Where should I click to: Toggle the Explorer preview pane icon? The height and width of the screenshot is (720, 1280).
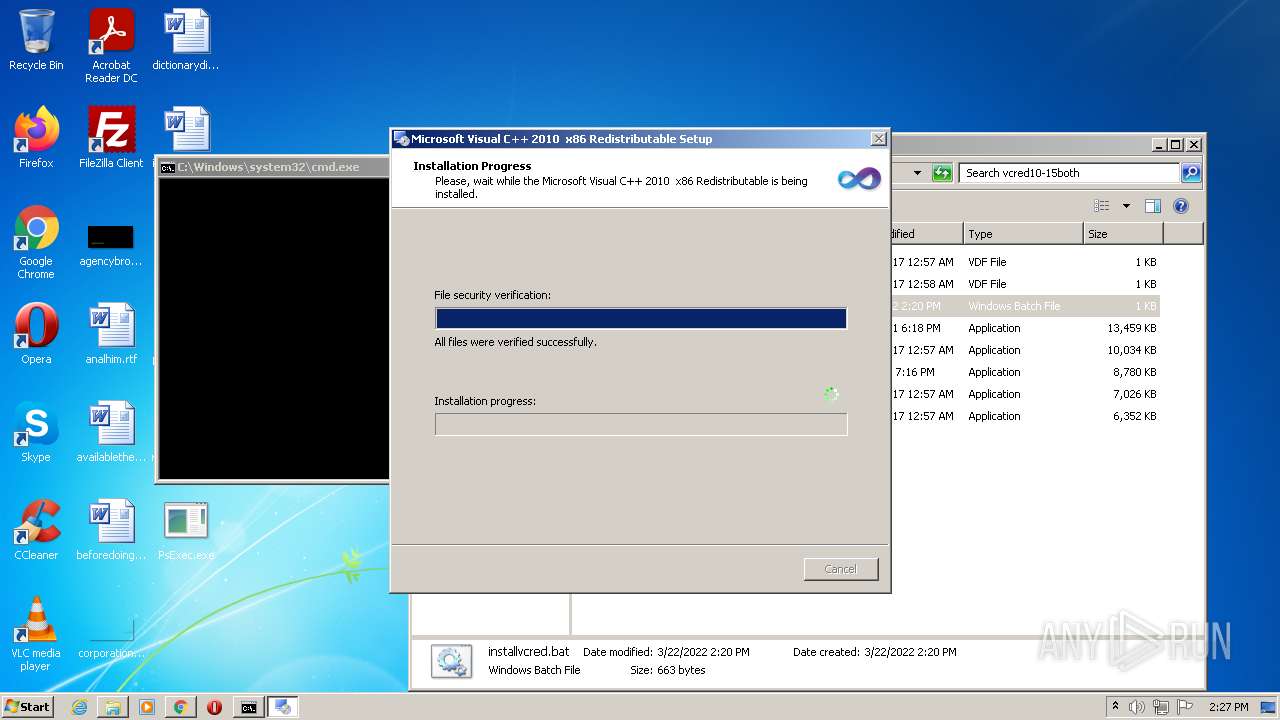[1153, 206]
